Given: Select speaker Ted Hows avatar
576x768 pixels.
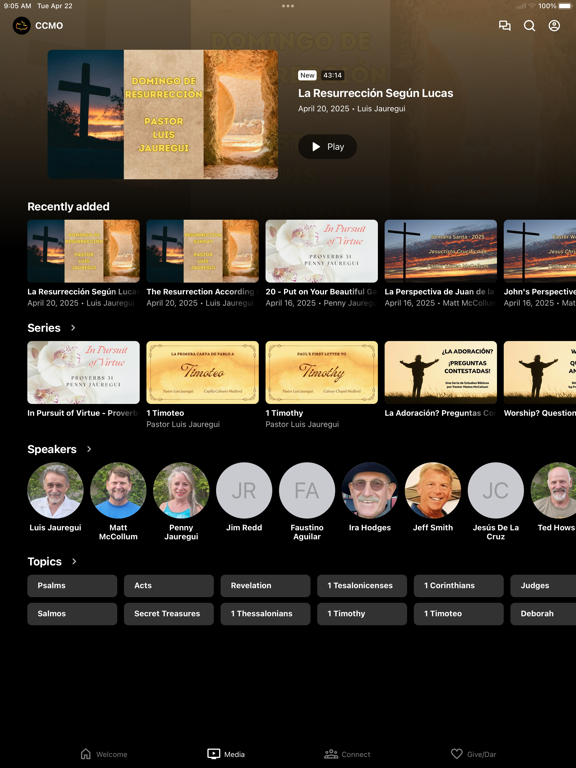Looking at the screenshot, I should 553,490.
